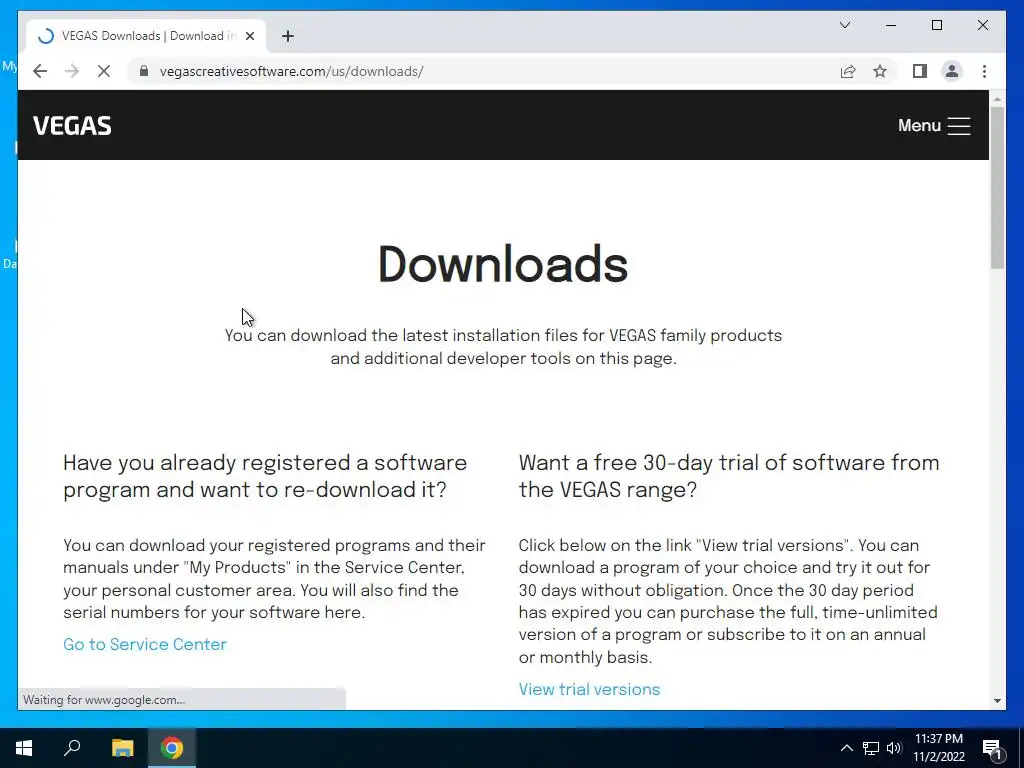The width and height of the screenshot is (1024, 768).
Task: Click the page vertical scrollbar thumb
Action: (x=997, y=187)
